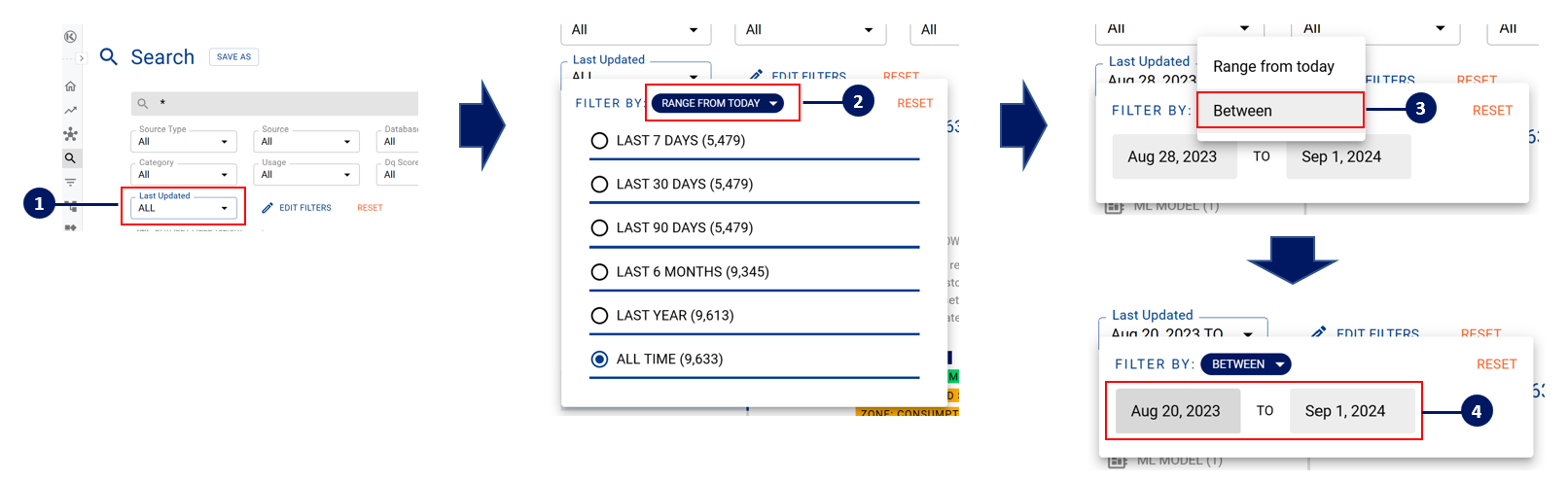
Task: Choose the All Time radio option
Action: pos(599,360)
